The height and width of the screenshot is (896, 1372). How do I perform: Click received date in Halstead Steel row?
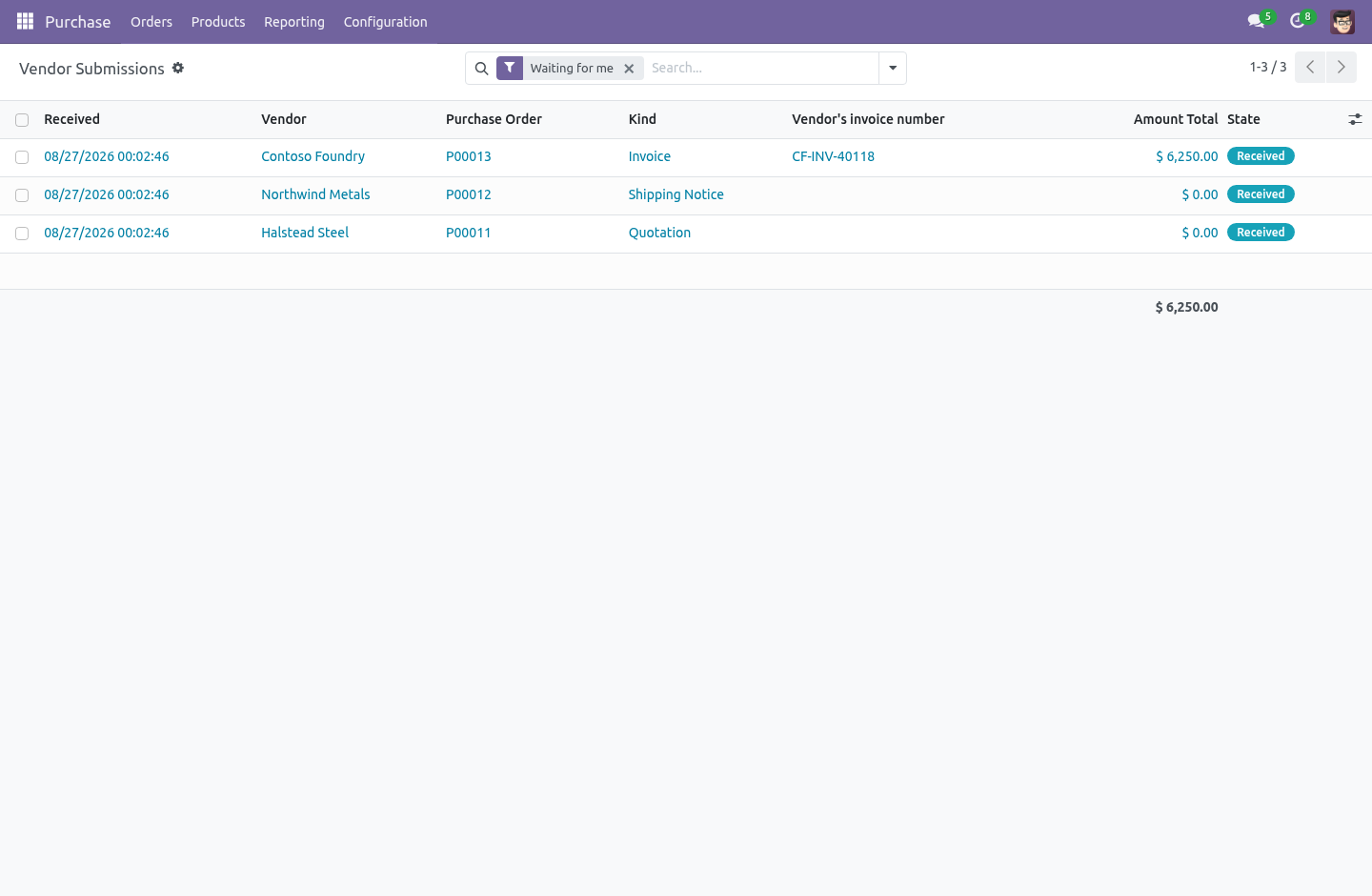[107, 233]
